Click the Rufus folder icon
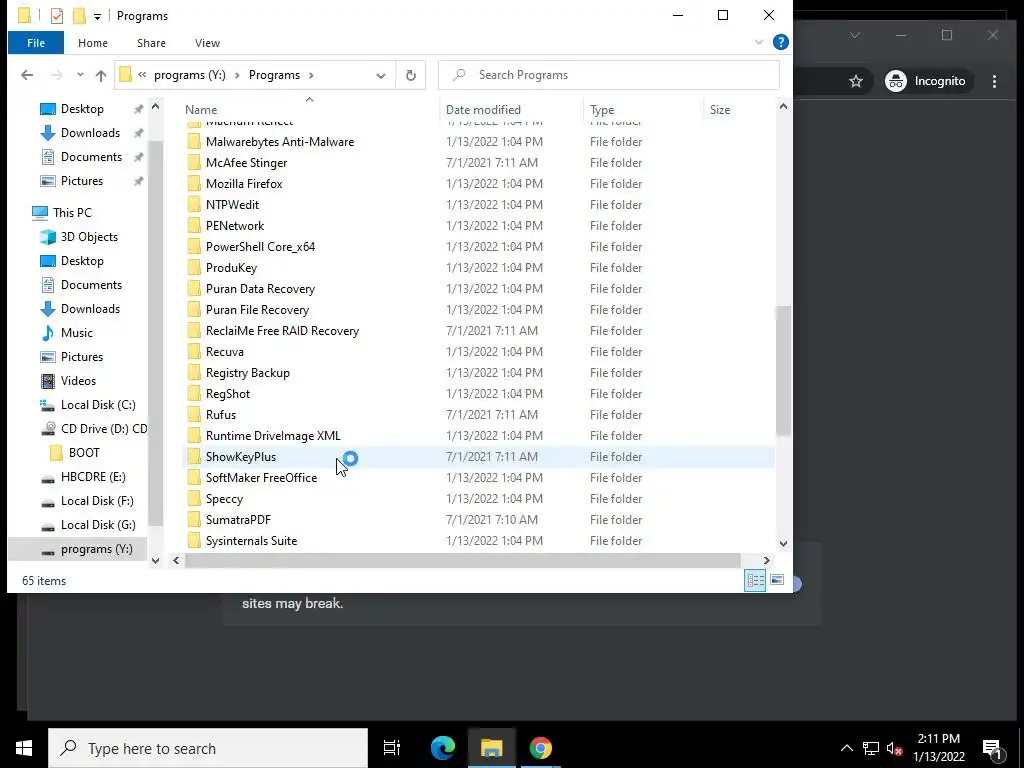1024x768 pixels. [x=194, y=415]
